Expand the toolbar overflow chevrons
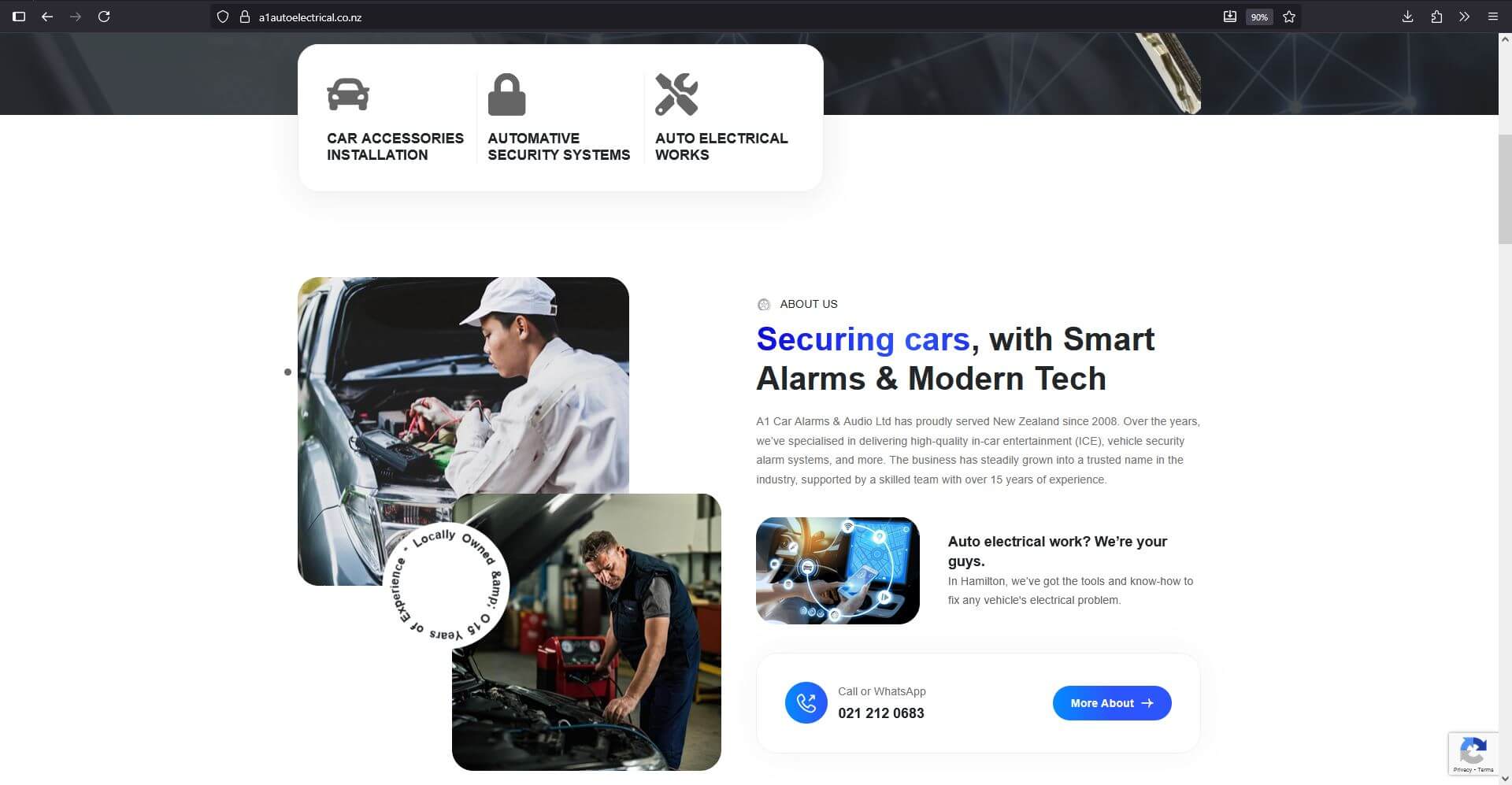The height and width of the screenshot is (785, 1512). coord(1465,17)
